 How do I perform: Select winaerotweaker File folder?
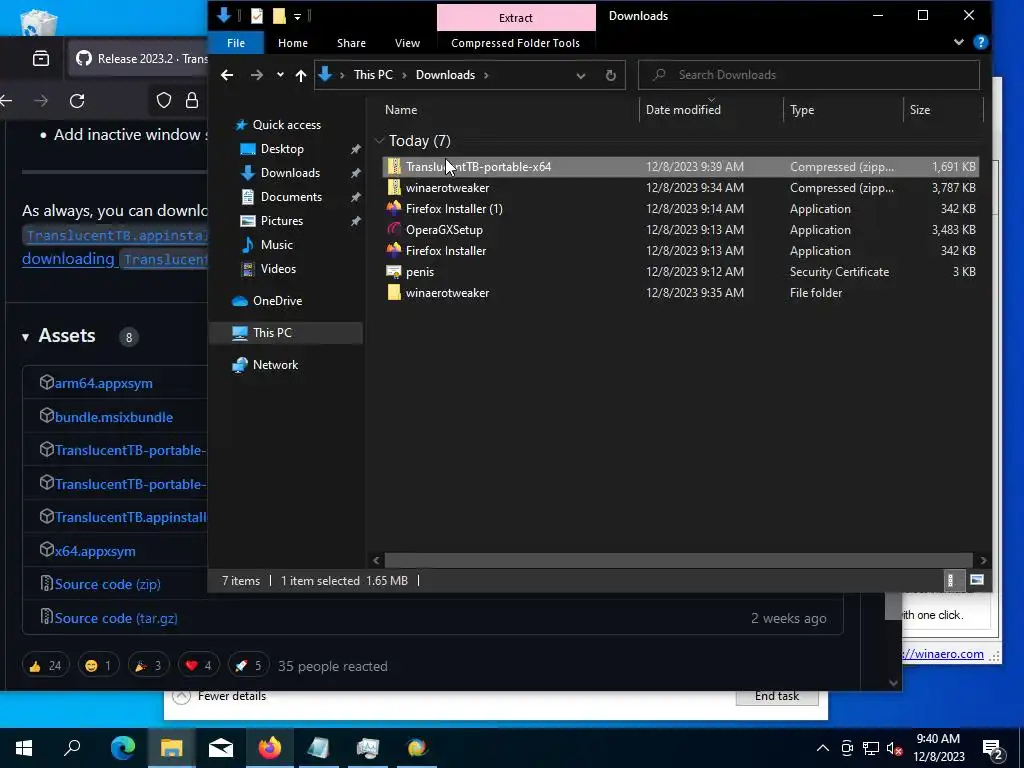point(680,293)
